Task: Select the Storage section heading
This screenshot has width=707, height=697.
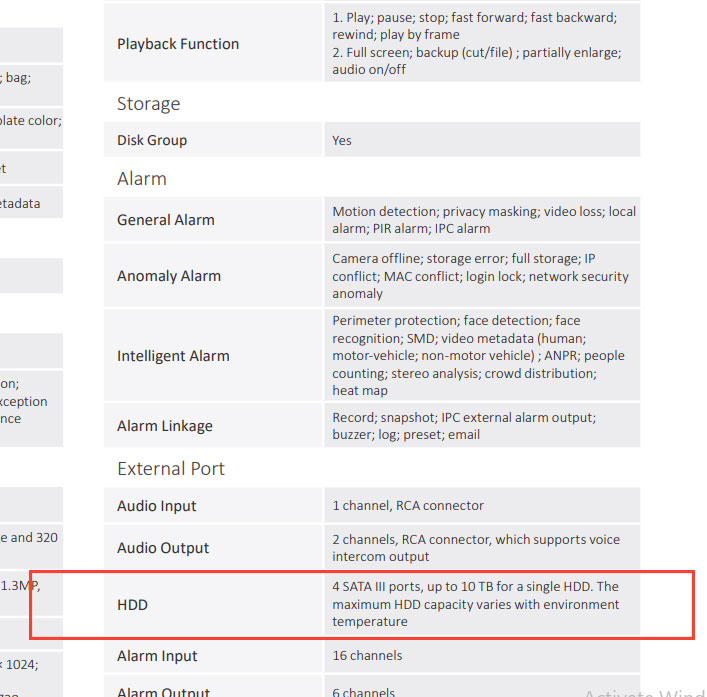Action: coord(148,104)
